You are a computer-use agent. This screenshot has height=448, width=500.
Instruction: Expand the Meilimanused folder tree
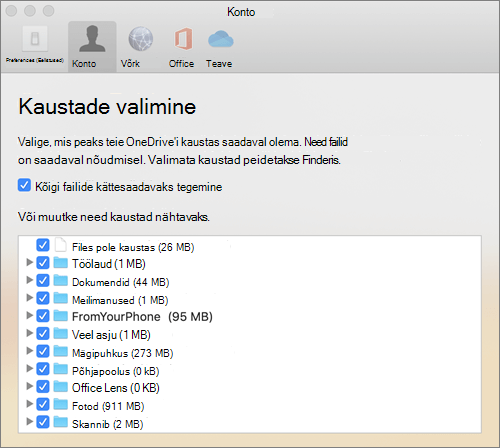coord(30,298)
